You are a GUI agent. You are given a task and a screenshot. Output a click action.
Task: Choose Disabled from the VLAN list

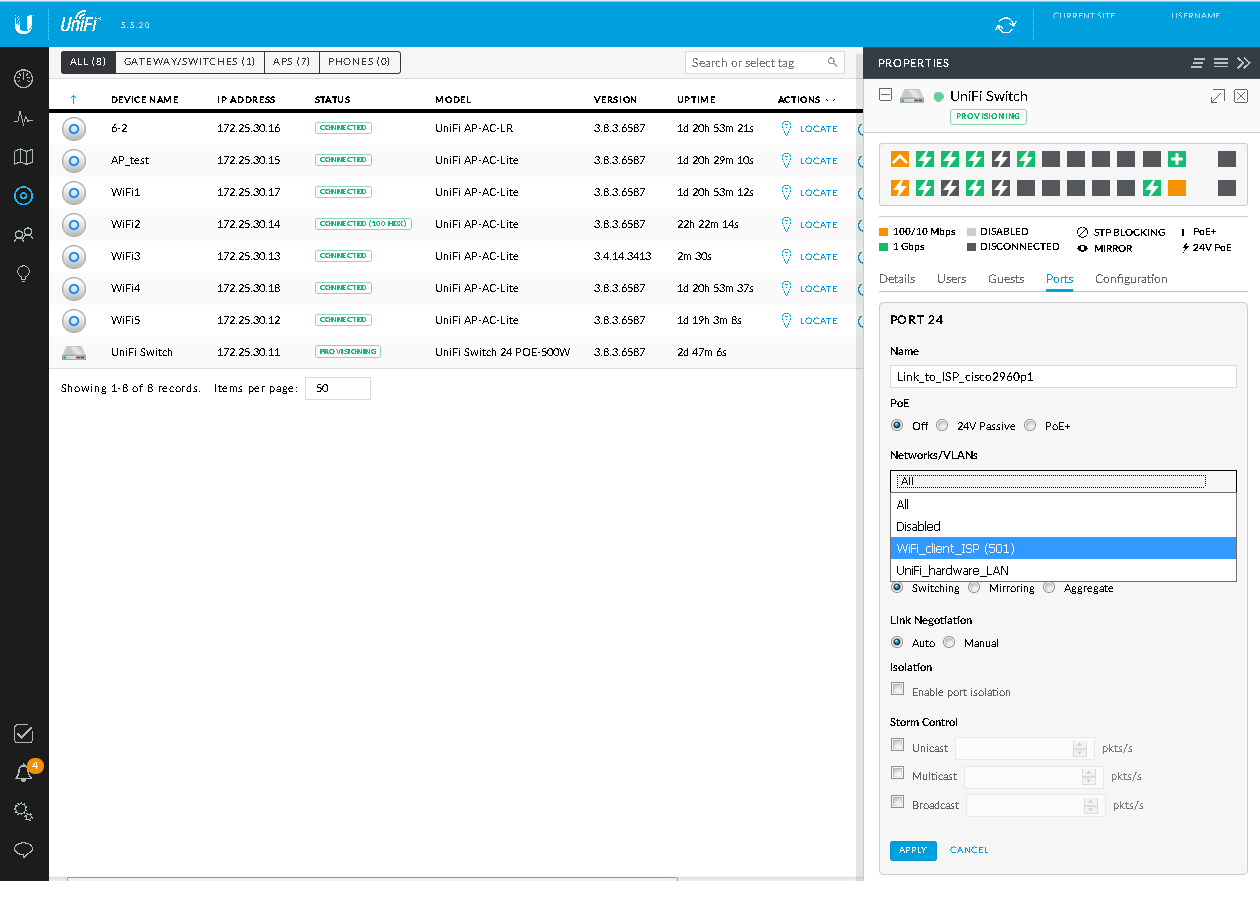[x=1063, y=526]
